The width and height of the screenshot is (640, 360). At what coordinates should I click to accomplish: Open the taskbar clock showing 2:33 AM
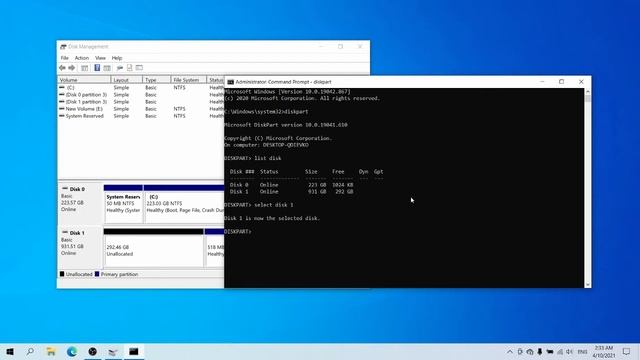pos(604,351)
